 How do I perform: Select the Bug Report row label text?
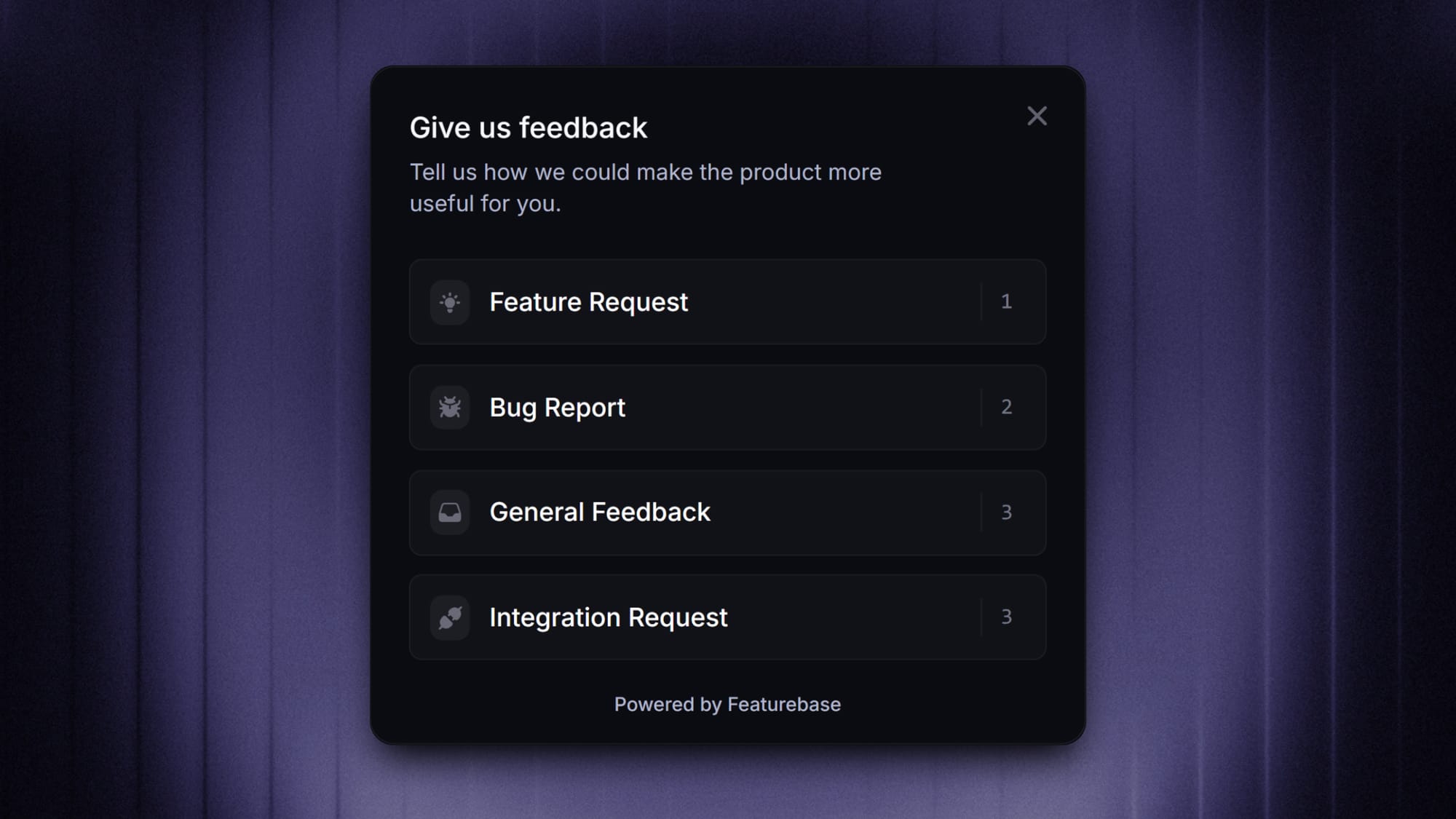pyautogui.click(x=557, y=408)
